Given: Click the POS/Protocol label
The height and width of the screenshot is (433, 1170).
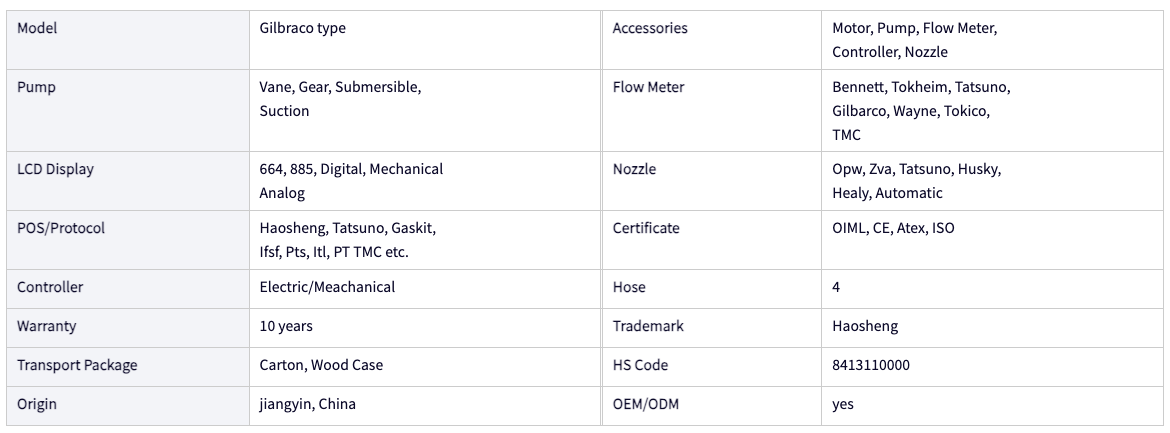Looking at the screenshot, I should pyautogui.click(x=60, y=228).
